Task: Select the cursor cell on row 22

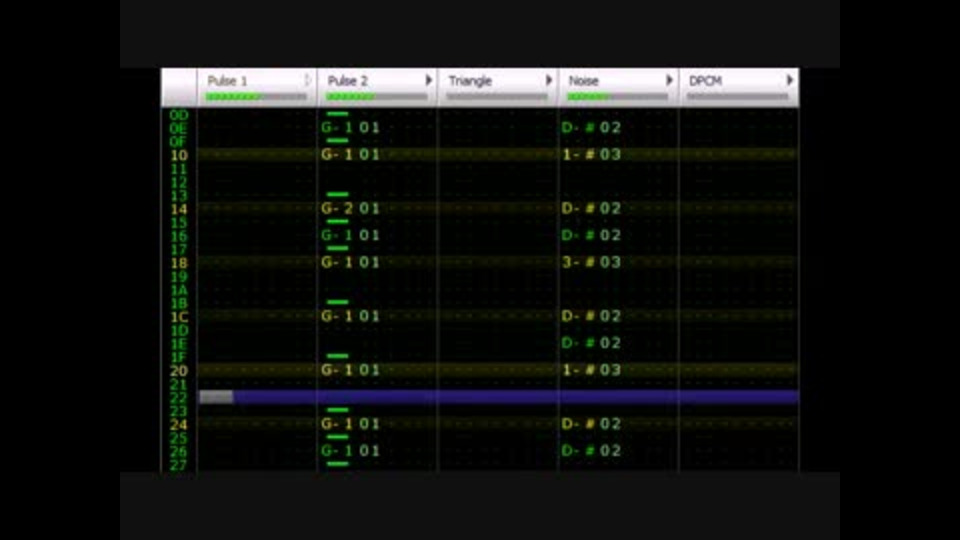Action: click(216, 397)
